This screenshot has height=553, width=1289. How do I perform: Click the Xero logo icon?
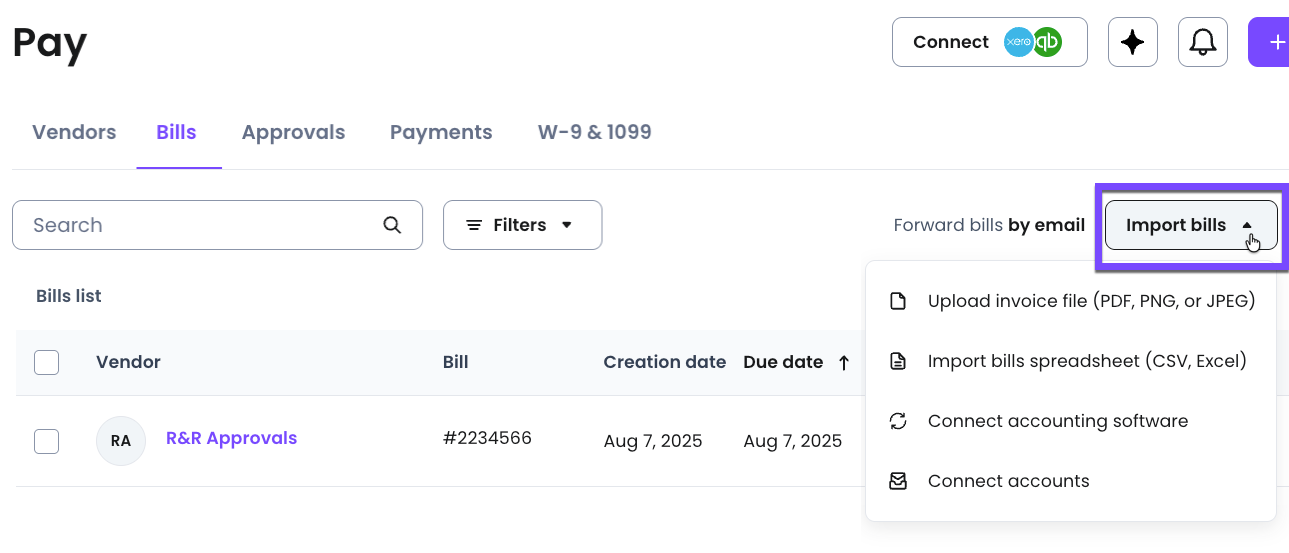pyautogui.click(x=1018, y=42)
